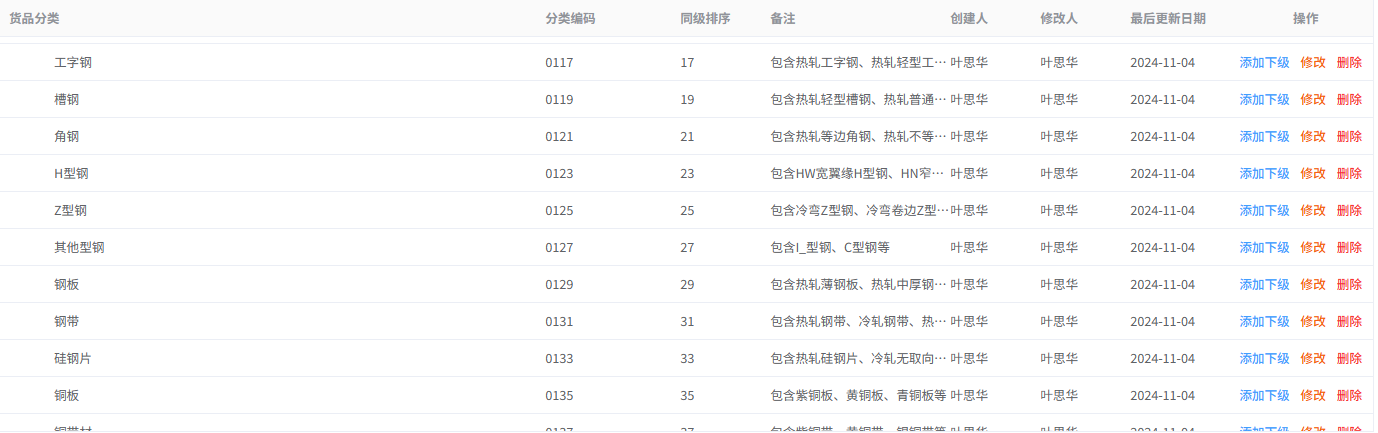This screenshot has width=1378, height=433.
Task: Click remark 包含紫铜板、黄铜板、青铜板等
Action: click(858, 395)
